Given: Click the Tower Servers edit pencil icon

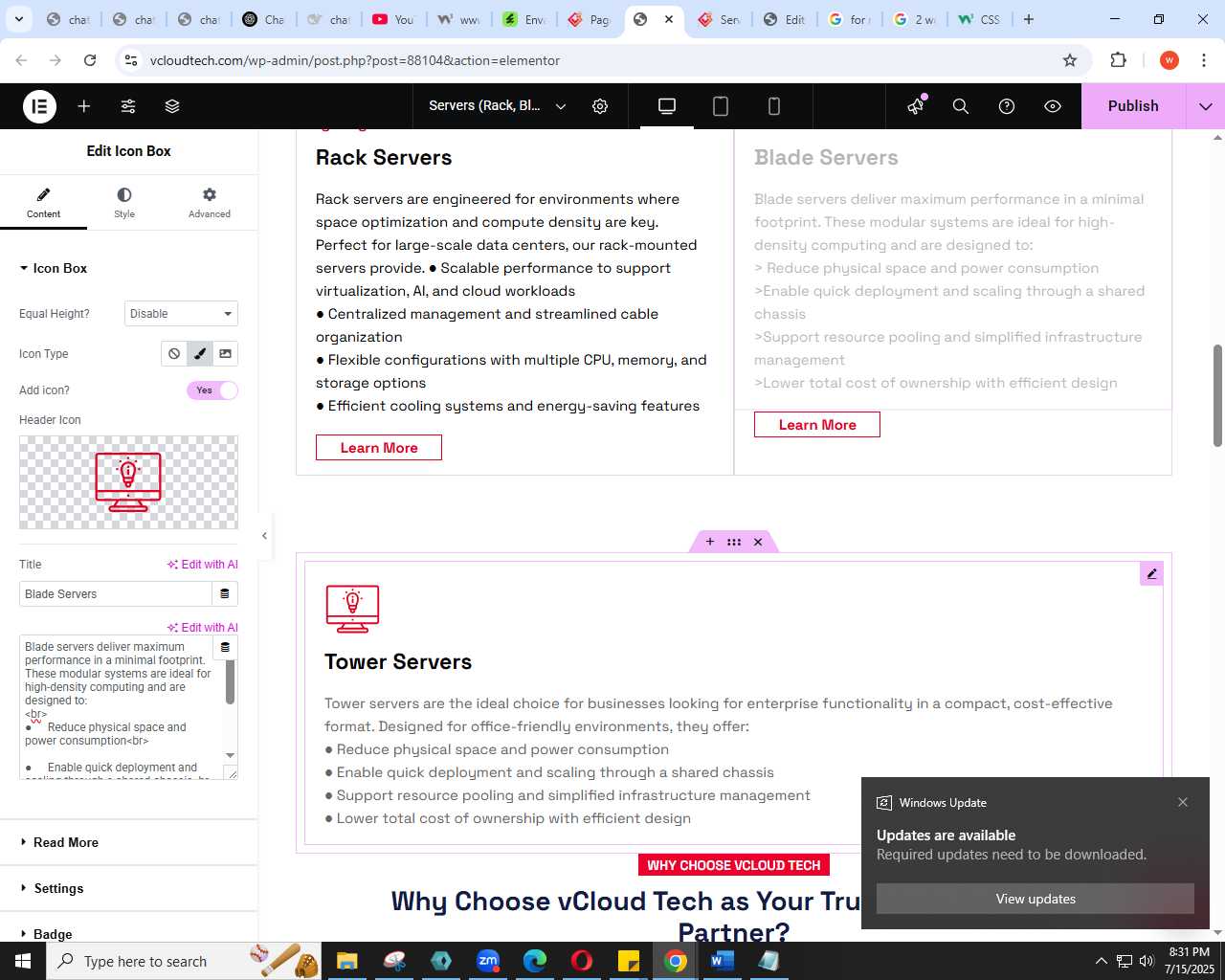Looking at the screenshot, I should click(x=1151, y=573).
